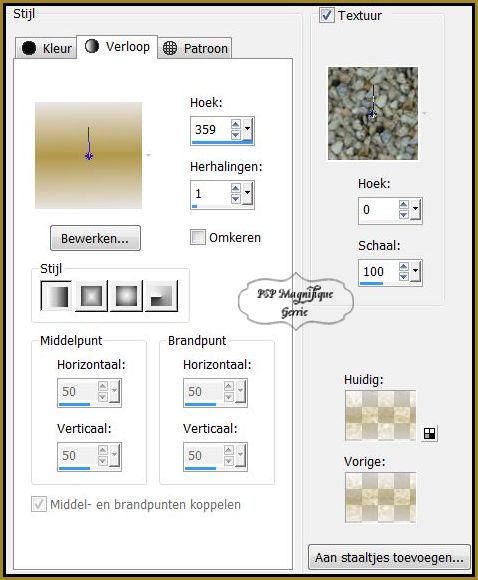Select the rectangular gradient style icon

click(91, 296)
